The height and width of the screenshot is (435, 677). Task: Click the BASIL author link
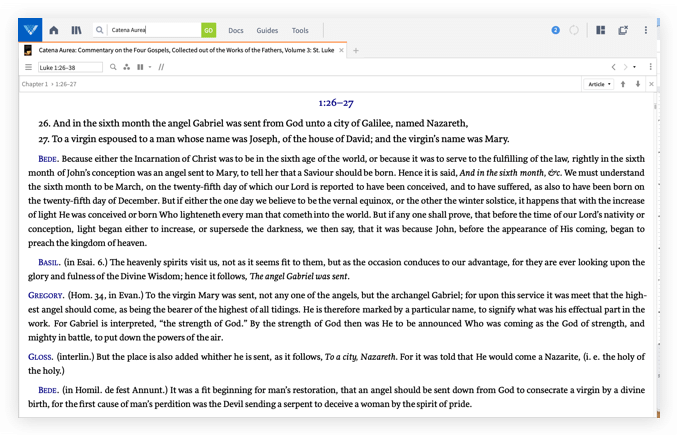coord(49,262)
